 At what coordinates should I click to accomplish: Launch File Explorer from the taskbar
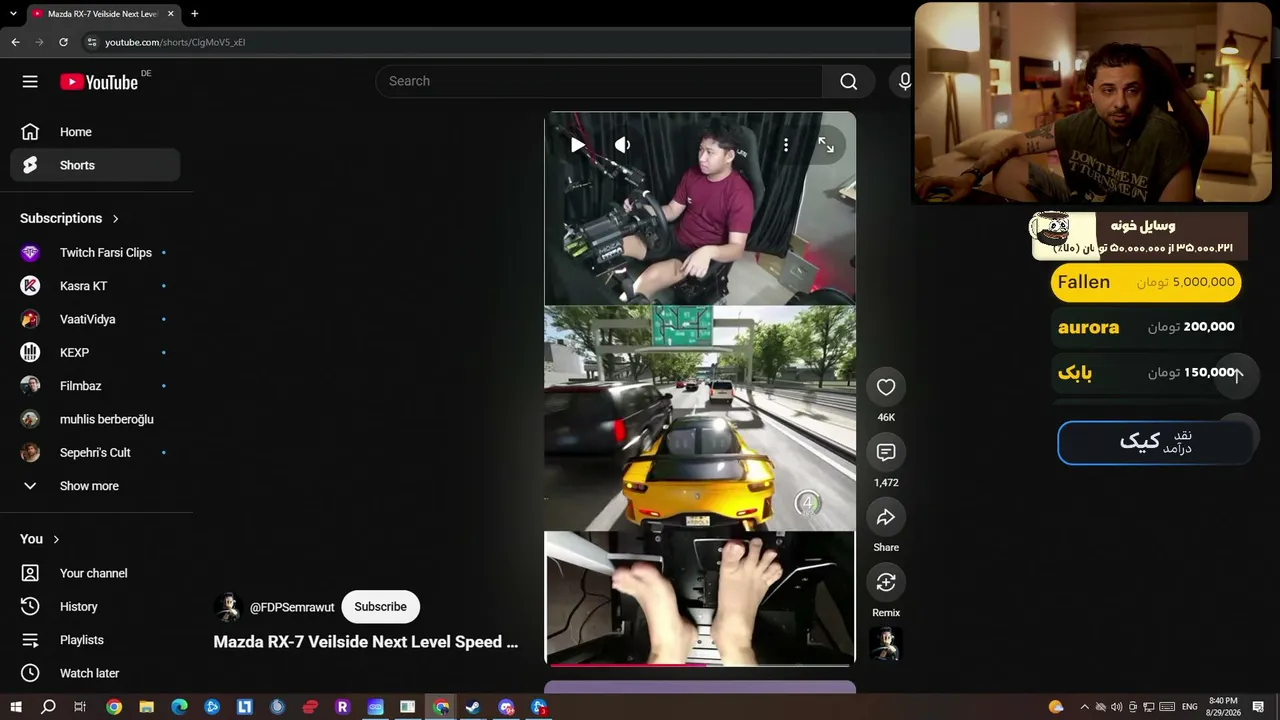[x=146, y=707]
